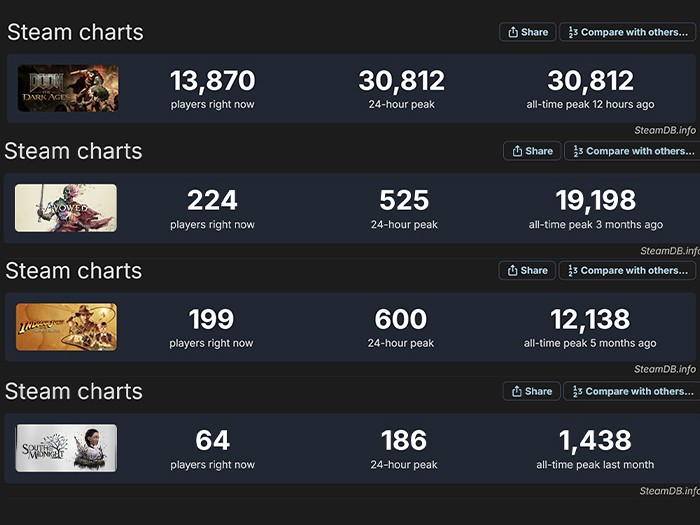700x525 pixels.
Task: Click the Share icon in South of Midnight header
Action: click(x=517, y=392)
